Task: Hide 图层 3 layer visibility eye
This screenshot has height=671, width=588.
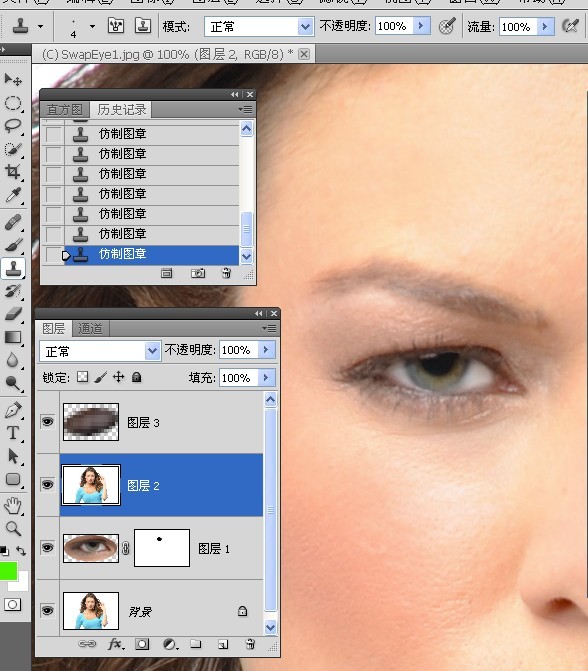Action: click(x=47, y=422)
